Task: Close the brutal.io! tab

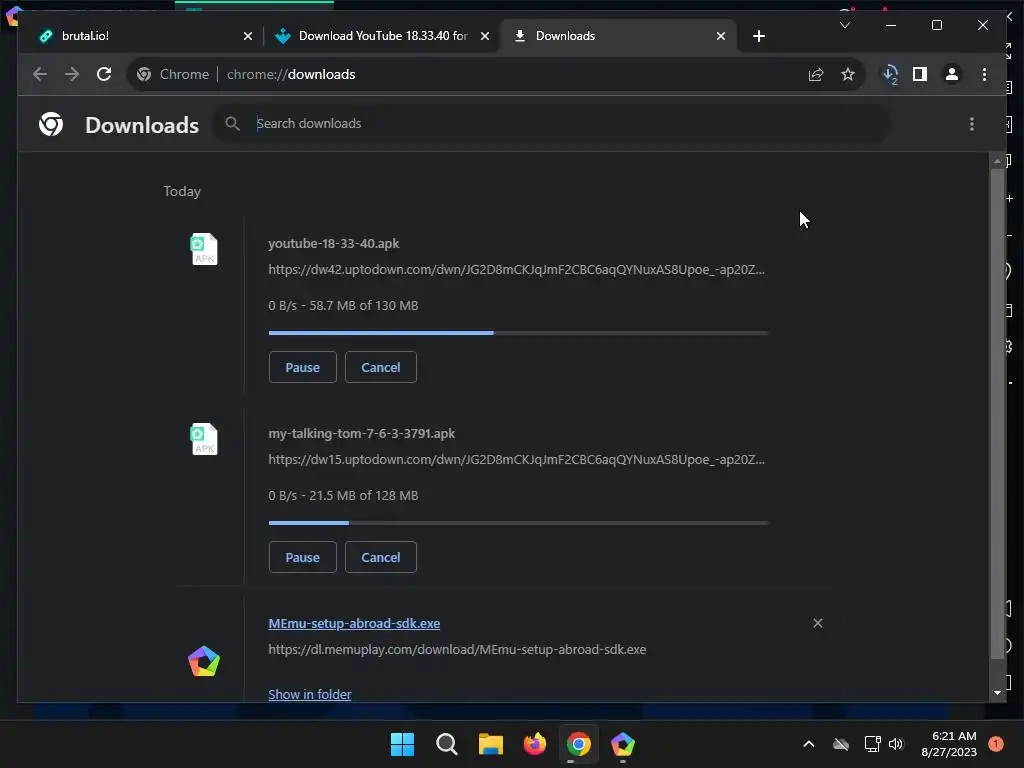Action: pos(248,36)
